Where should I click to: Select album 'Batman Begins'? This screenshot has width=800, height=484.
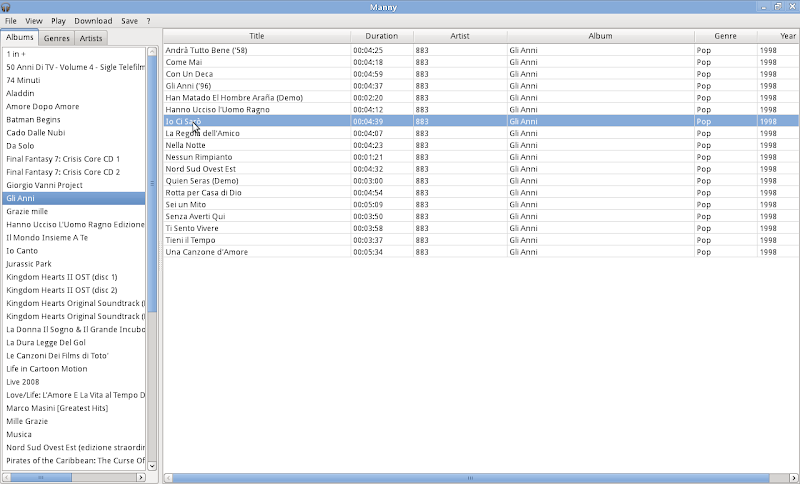[x=74, y=119]
